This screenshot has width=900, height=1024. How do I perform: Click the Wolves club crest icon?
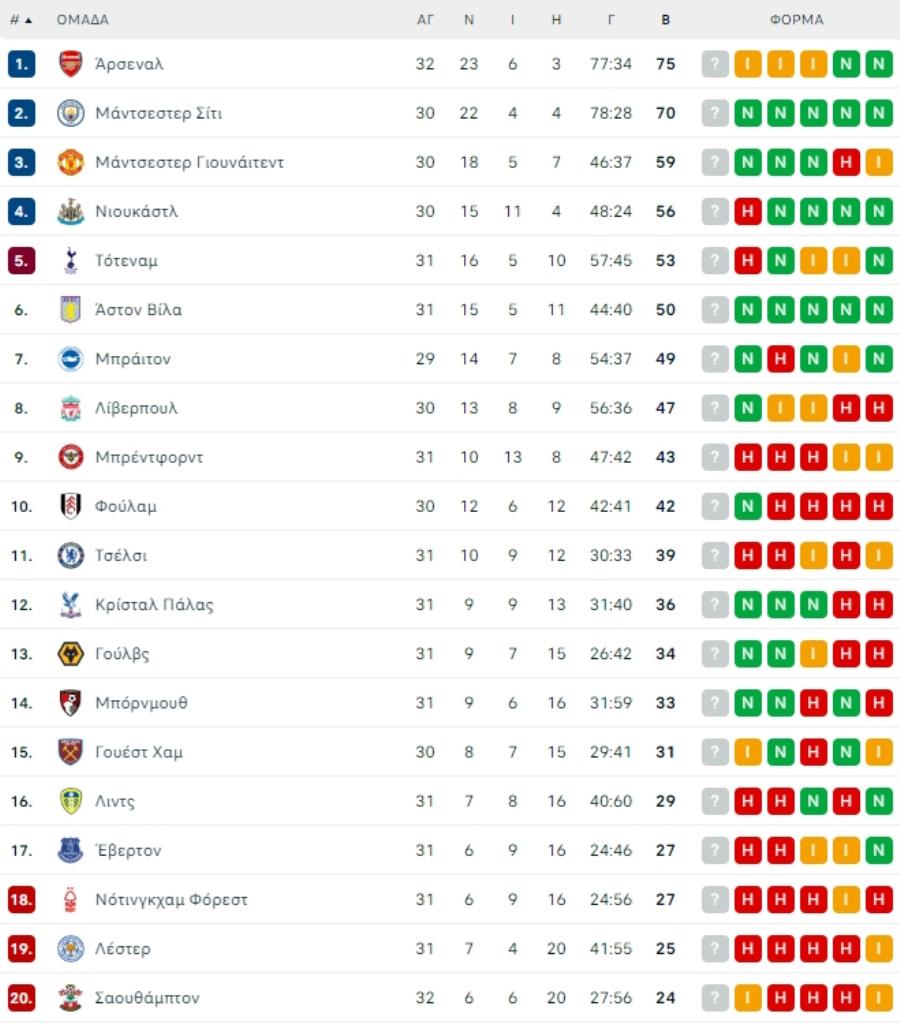tap(70, 654)
